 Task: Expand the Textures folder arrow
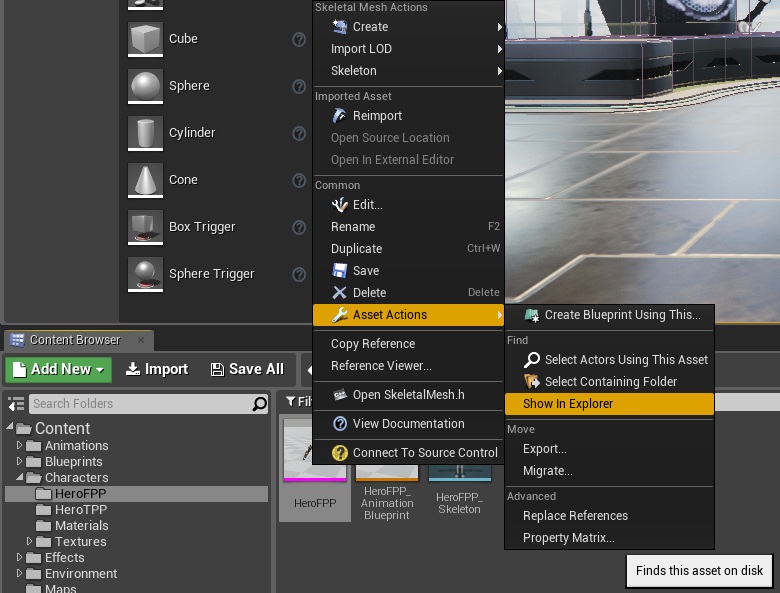pyautogui.click(x=29, y=541)
